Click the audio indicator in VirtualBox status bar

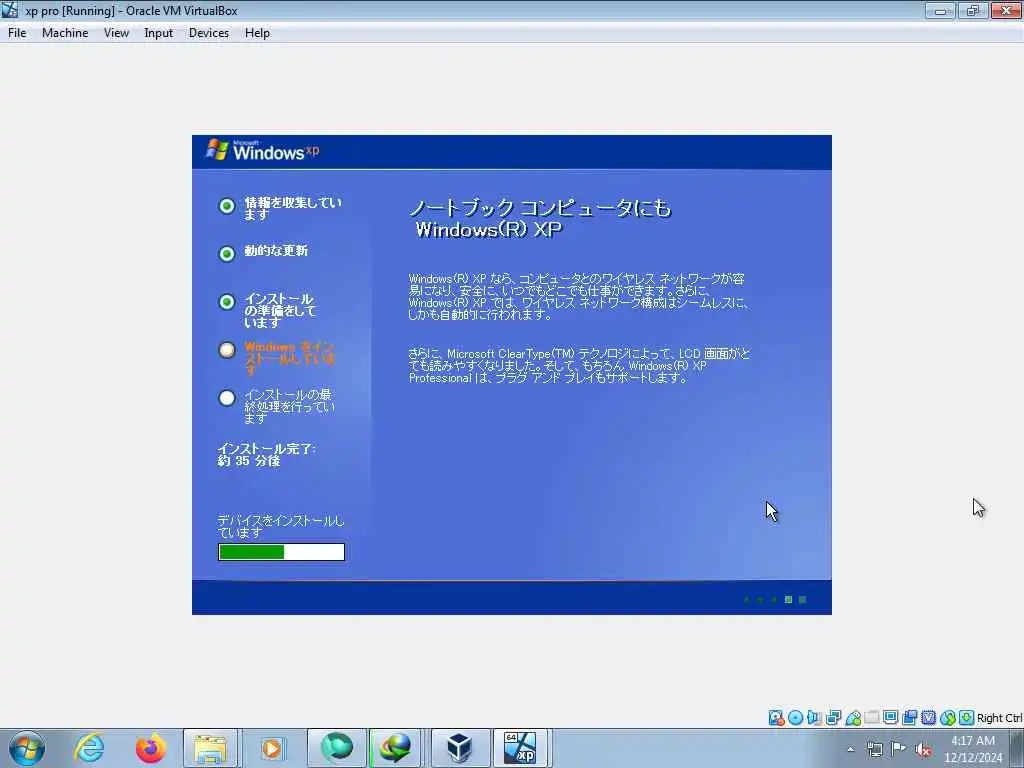[x=814, y=718]
